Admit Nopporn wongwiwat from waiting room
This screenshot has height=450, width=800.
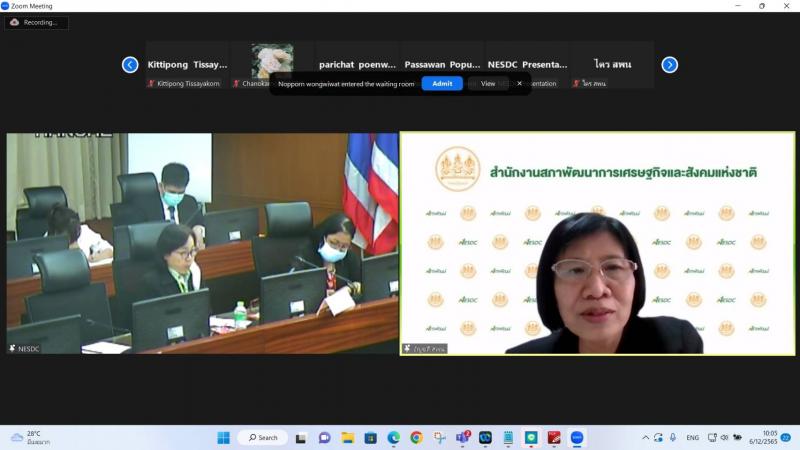click(x=442, y=84)
